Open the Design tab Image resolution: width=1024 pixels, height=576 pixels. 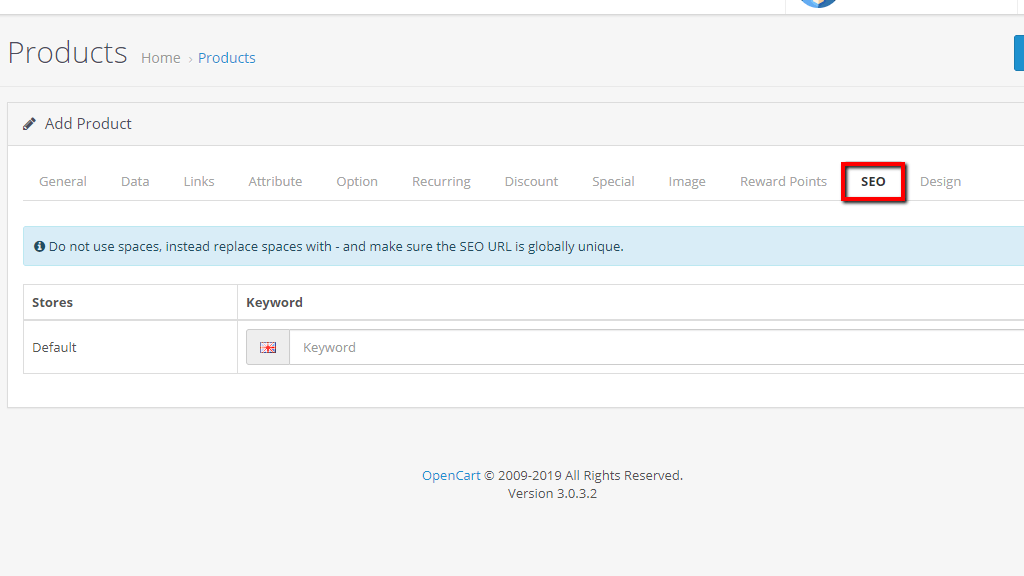point(940,181)
